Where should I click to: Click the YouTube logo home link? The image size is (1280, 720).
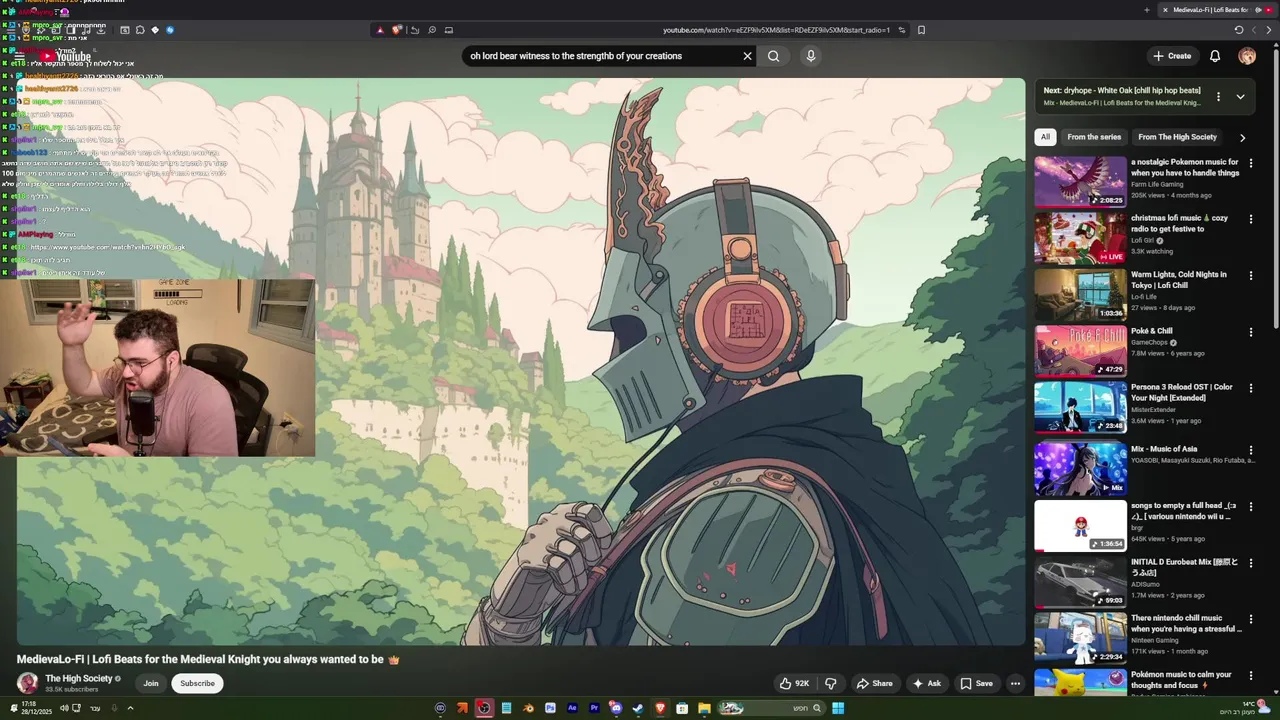(65, 56)
